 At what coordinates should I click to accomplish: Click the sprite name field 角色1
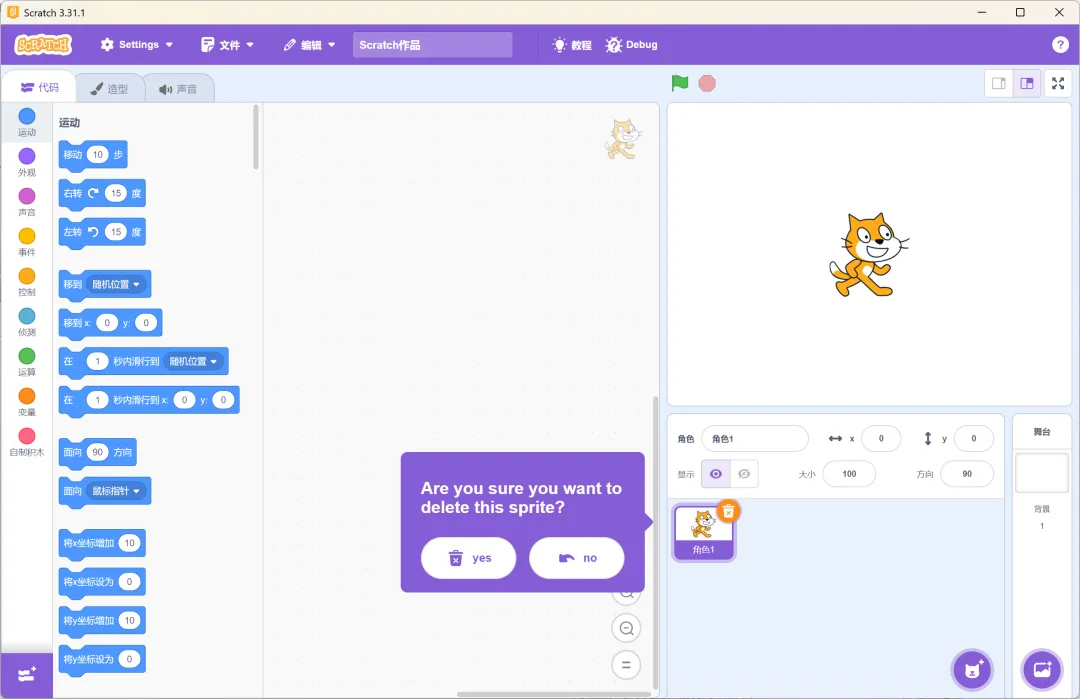point(755,439)
